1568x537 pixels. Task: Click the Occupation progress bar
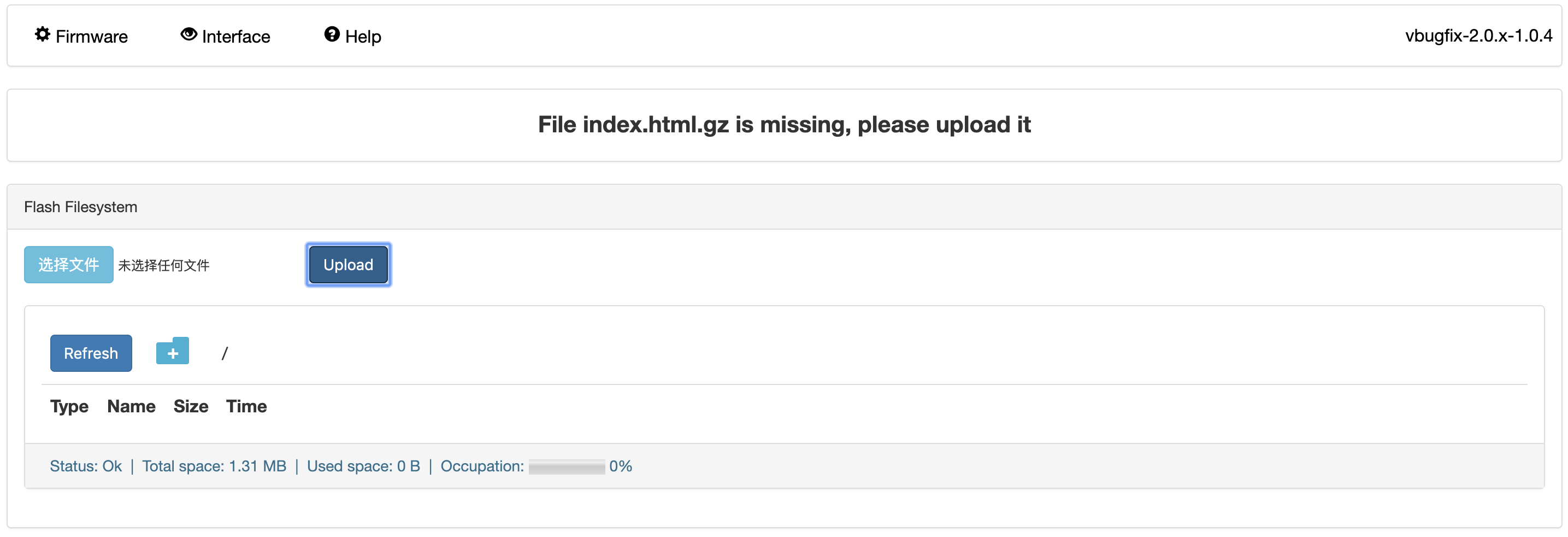click(566, 467)
